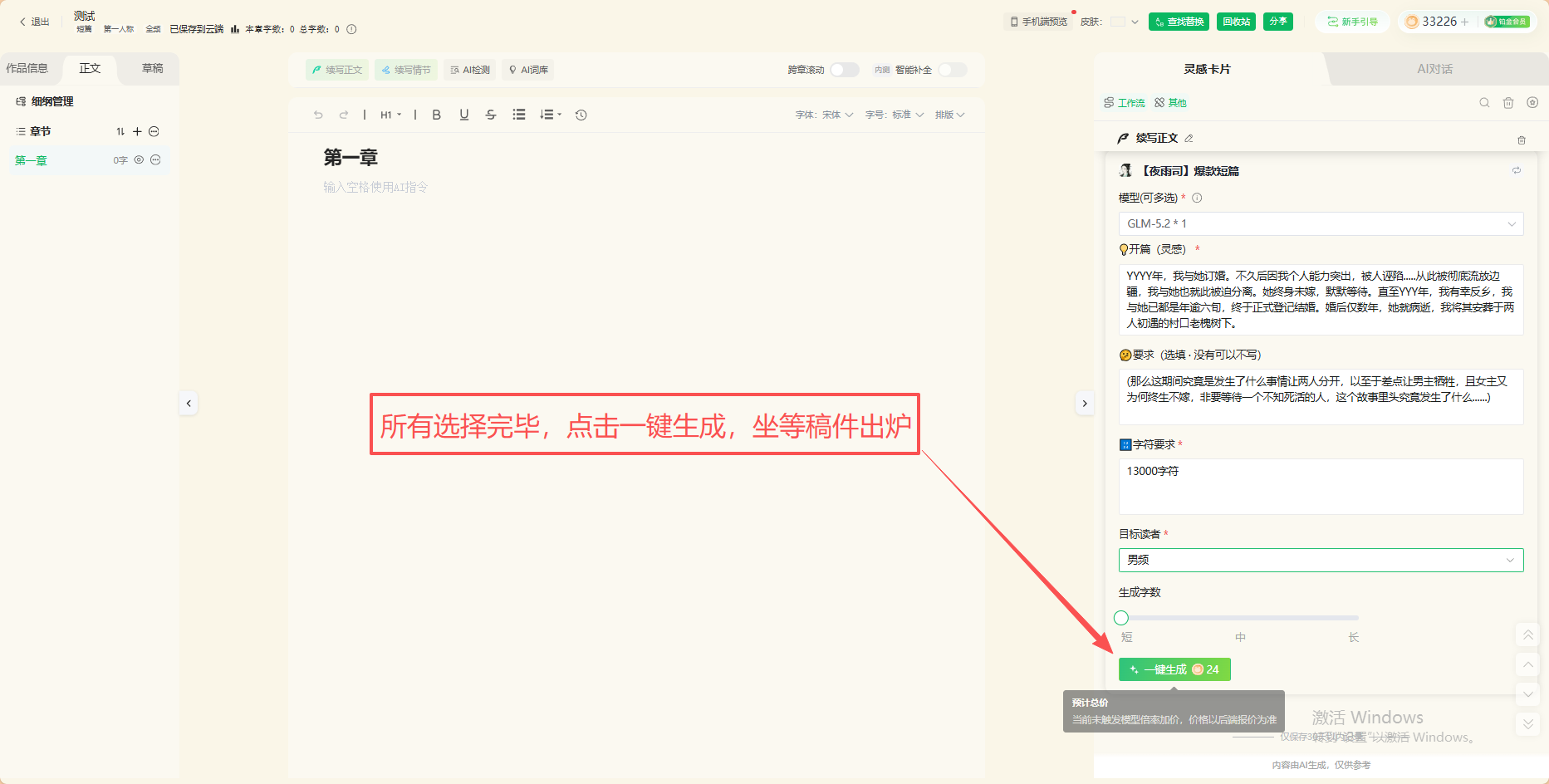Switch to the 作品信息 tab
Viewport: 1549px width, 784px height.
(x=27, y=68)
